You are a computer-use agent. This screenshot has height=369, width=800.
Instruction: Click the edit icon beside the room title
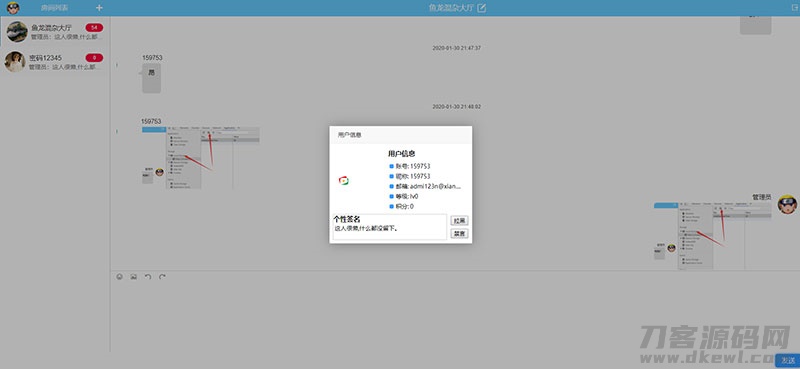482,8
